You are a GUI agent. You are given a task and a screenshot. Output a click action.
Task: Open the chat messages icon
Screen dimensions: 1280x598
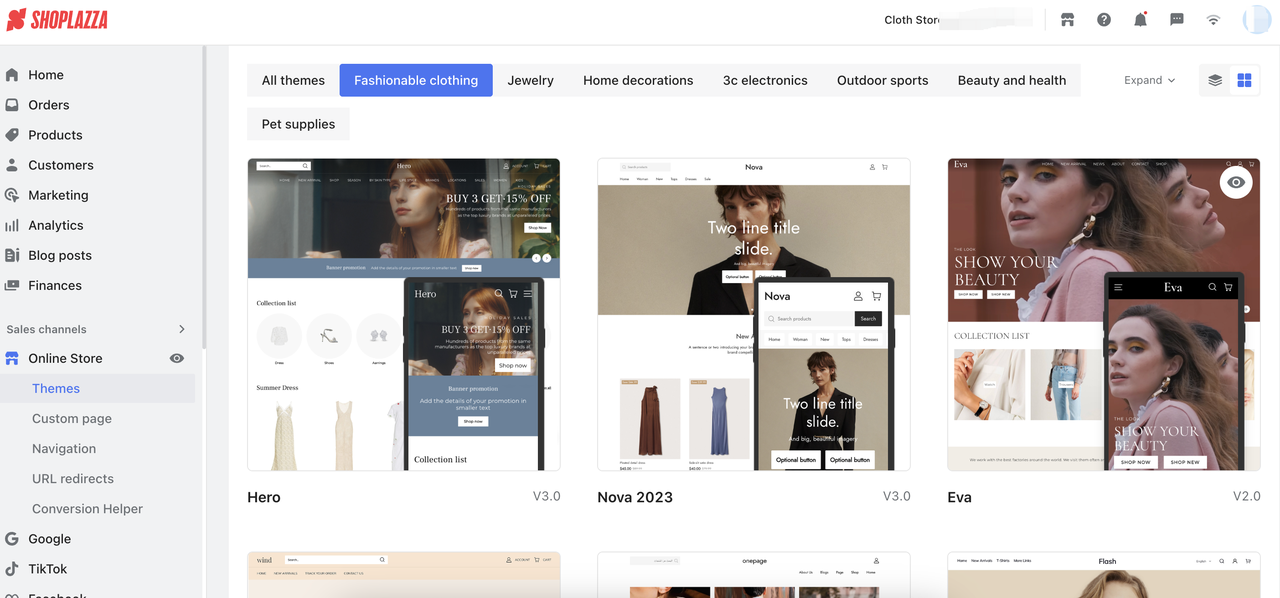pyautogui.click(x=1177, y=20)
